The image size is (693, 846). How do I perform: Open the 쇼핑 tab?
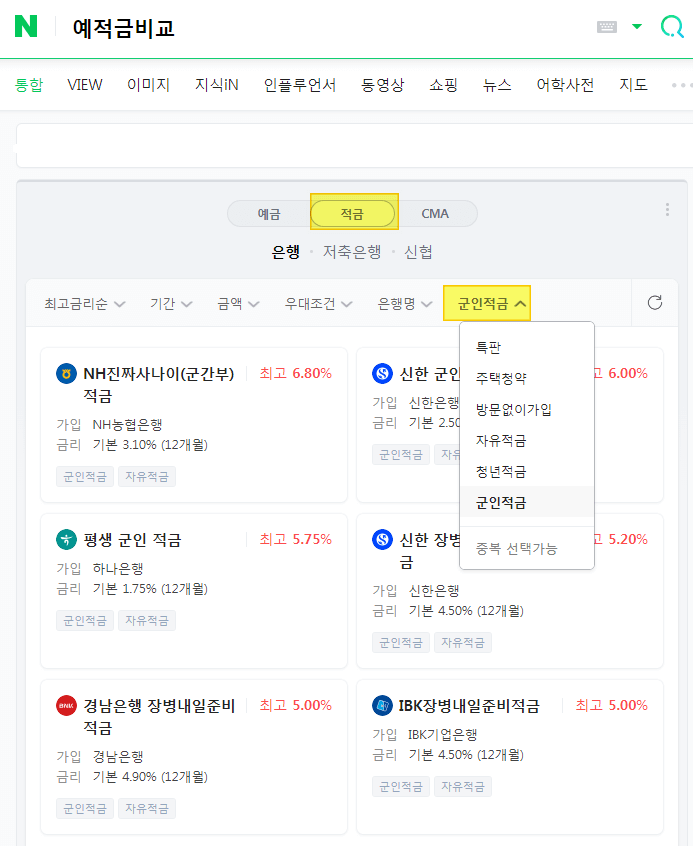pos(443,85)
